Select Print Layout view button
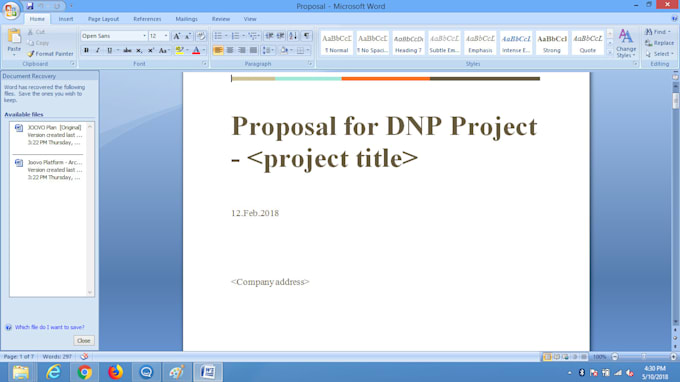Screen dimensions: 680x382 (x=547, y=357)
